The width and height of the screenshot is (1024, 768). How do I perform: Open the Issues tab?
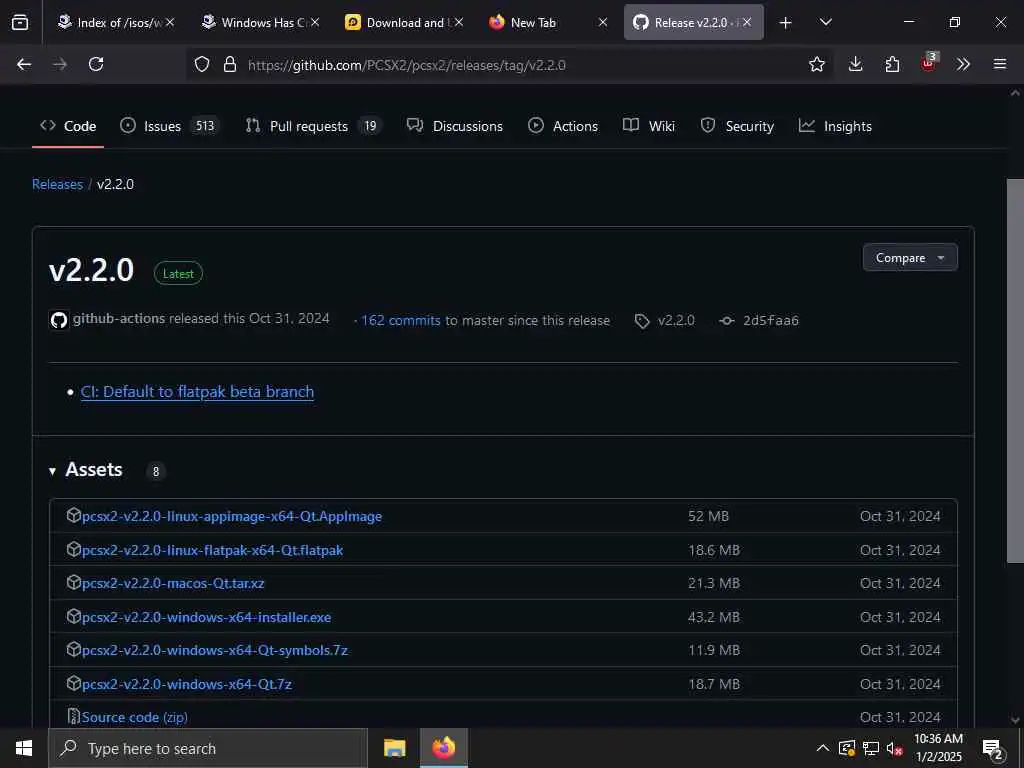(x=170, y=126)
